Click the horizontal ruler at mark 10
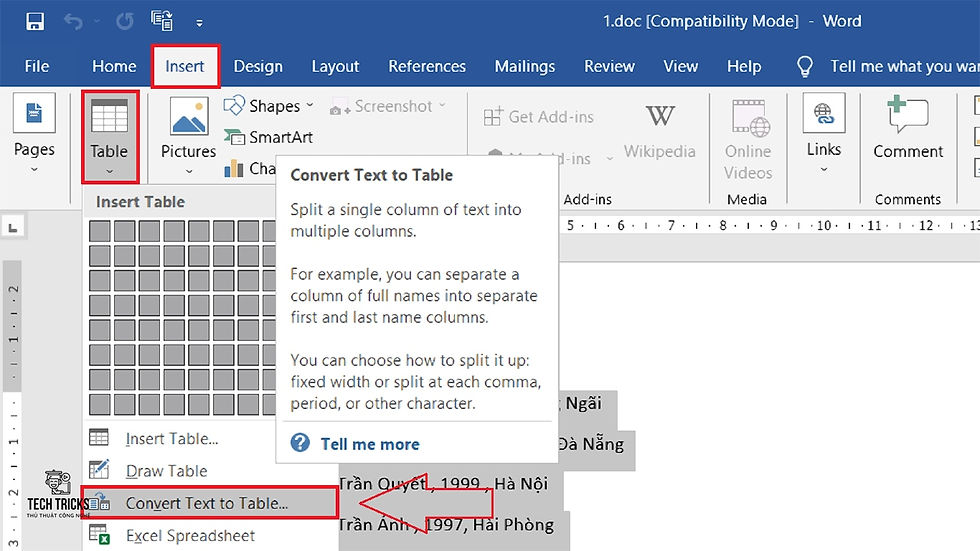This screenshot has width=980, height=551. tap(824, 226)
